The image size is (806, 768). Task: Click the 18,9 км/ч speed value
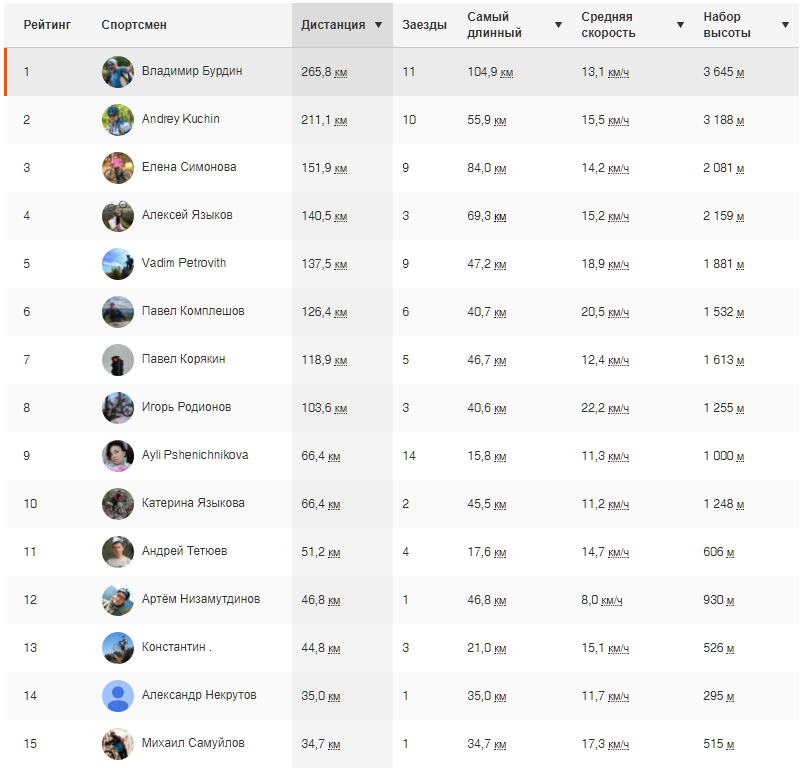pyautogui.click(x=605, y=264)
